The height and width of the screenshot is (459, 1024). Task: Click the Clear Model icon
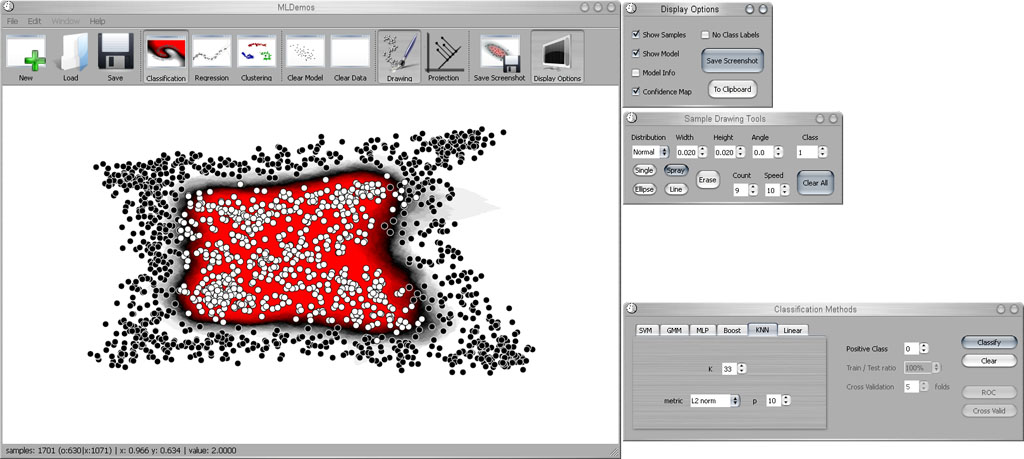[x=306, y=52]
